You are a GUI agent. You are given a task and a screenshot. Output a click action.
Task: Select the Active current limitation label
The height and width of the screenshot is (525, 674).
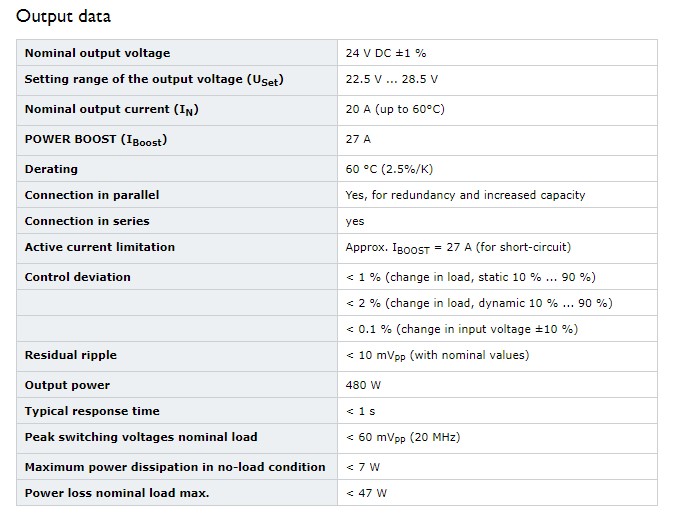coord(100,247)
